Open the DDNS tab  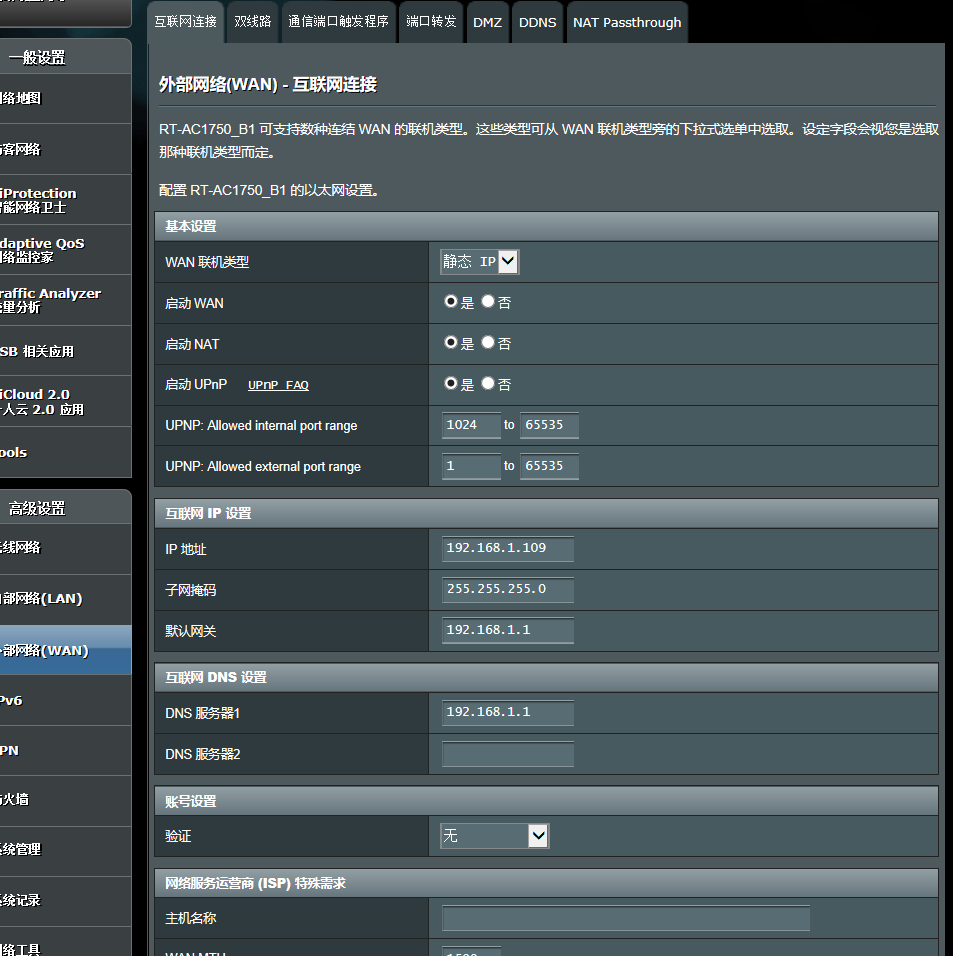point(537,22)
